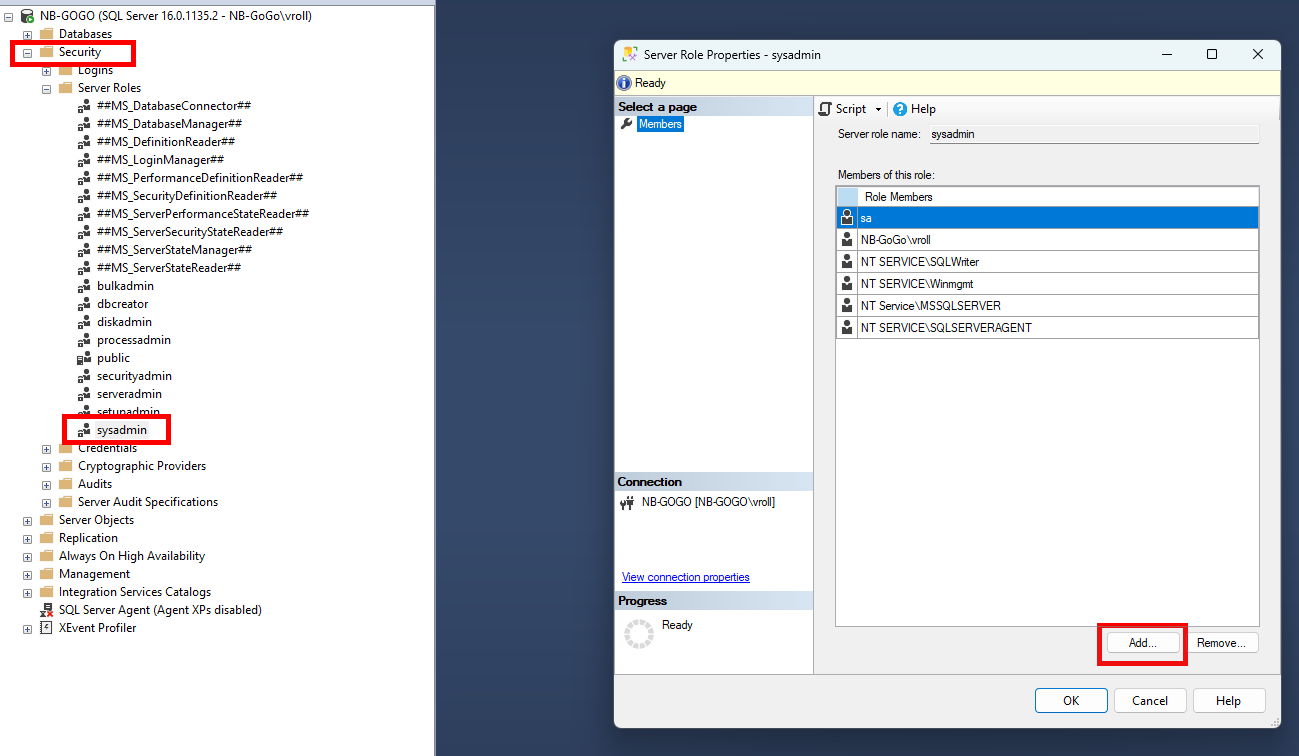
Task: Click the public server role icon
Action: (x=85, y=358)
